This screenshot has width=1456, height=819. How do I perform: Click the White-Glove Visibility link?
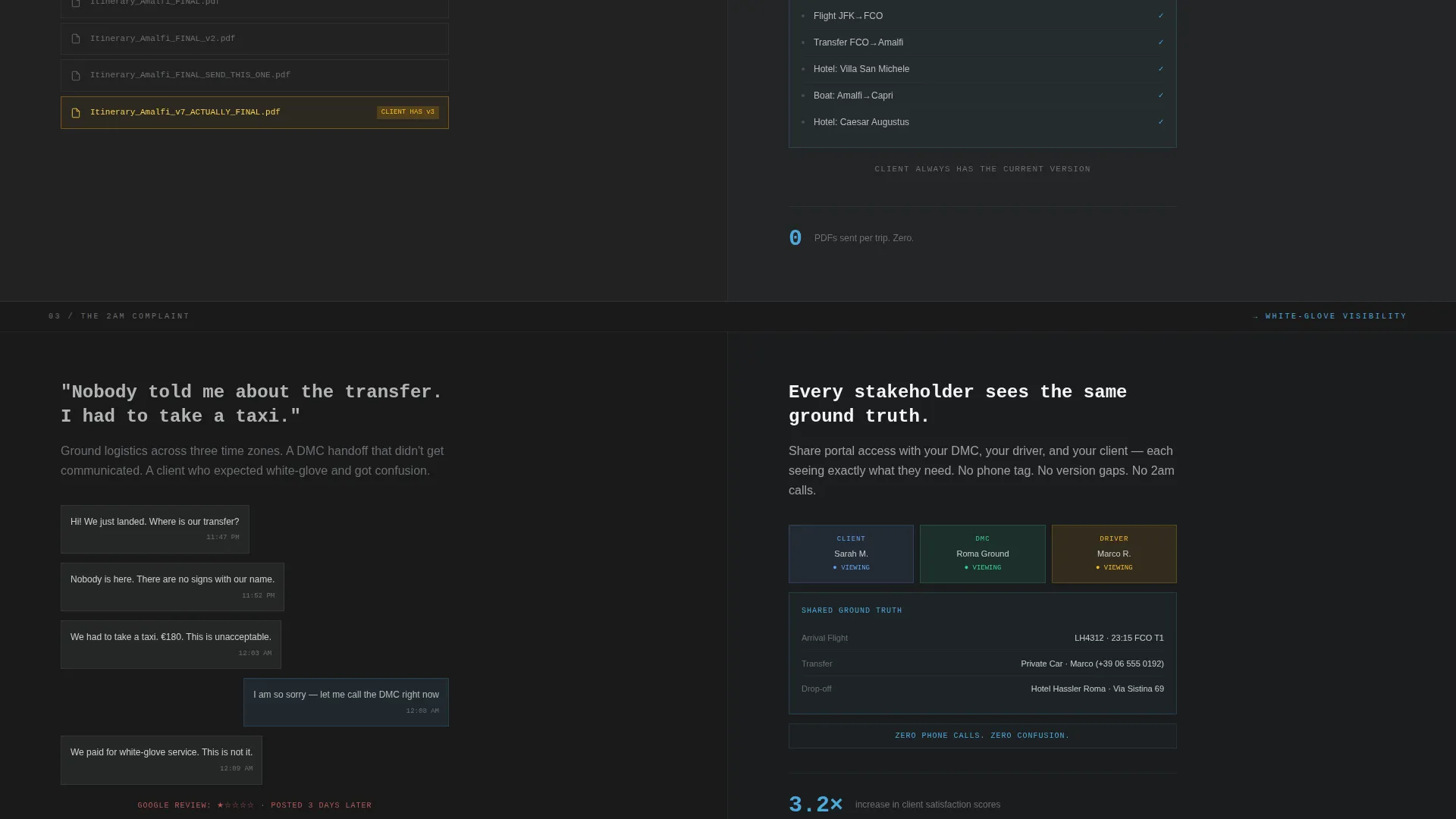1330,316
